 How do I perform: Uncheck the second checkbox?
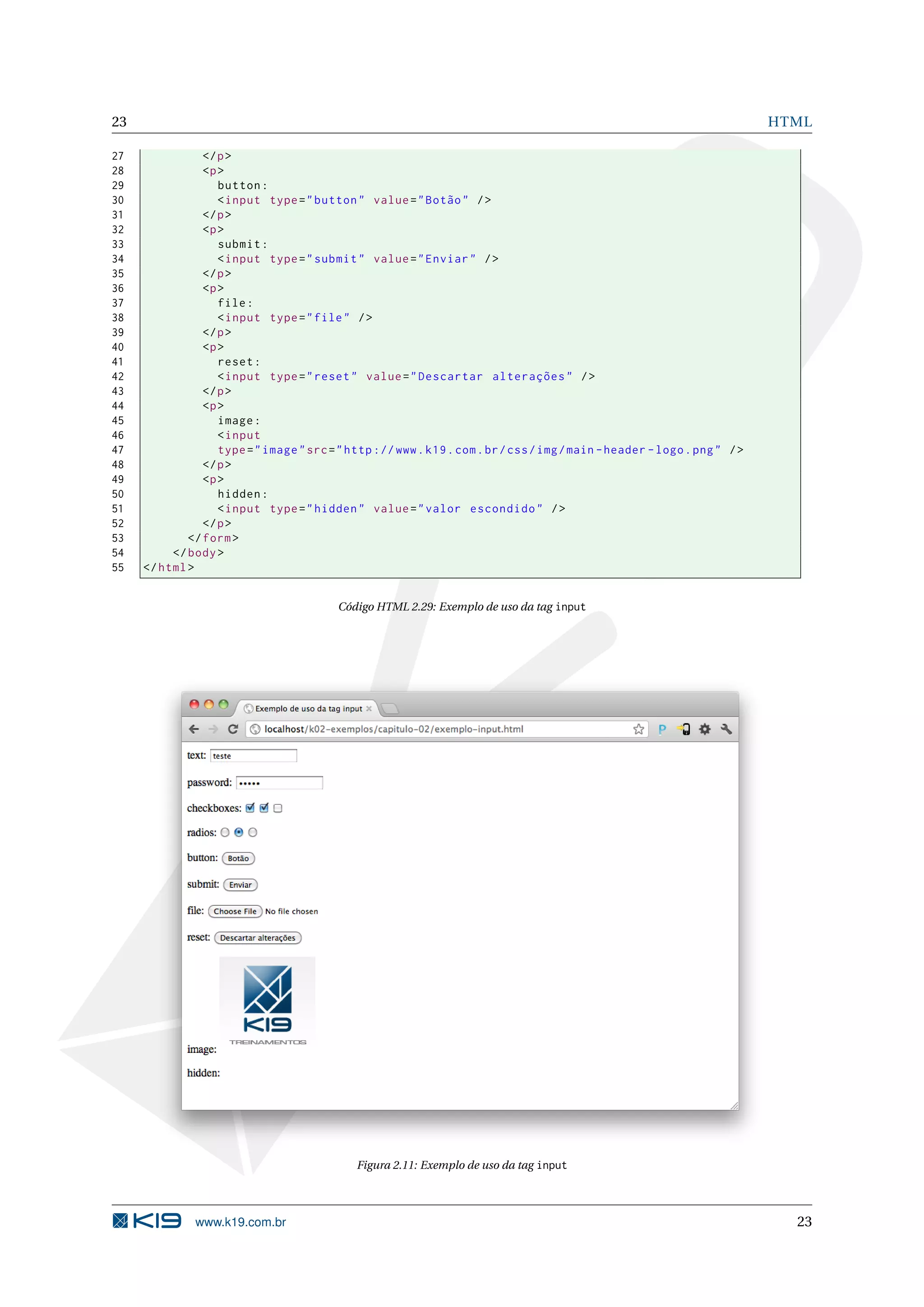tap(264, 808)
